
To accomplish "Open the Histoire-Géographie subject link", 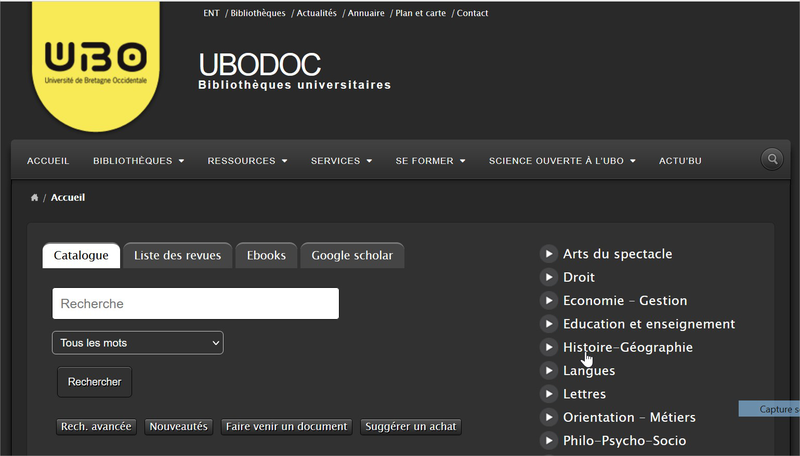I will [x=627, y=347].
